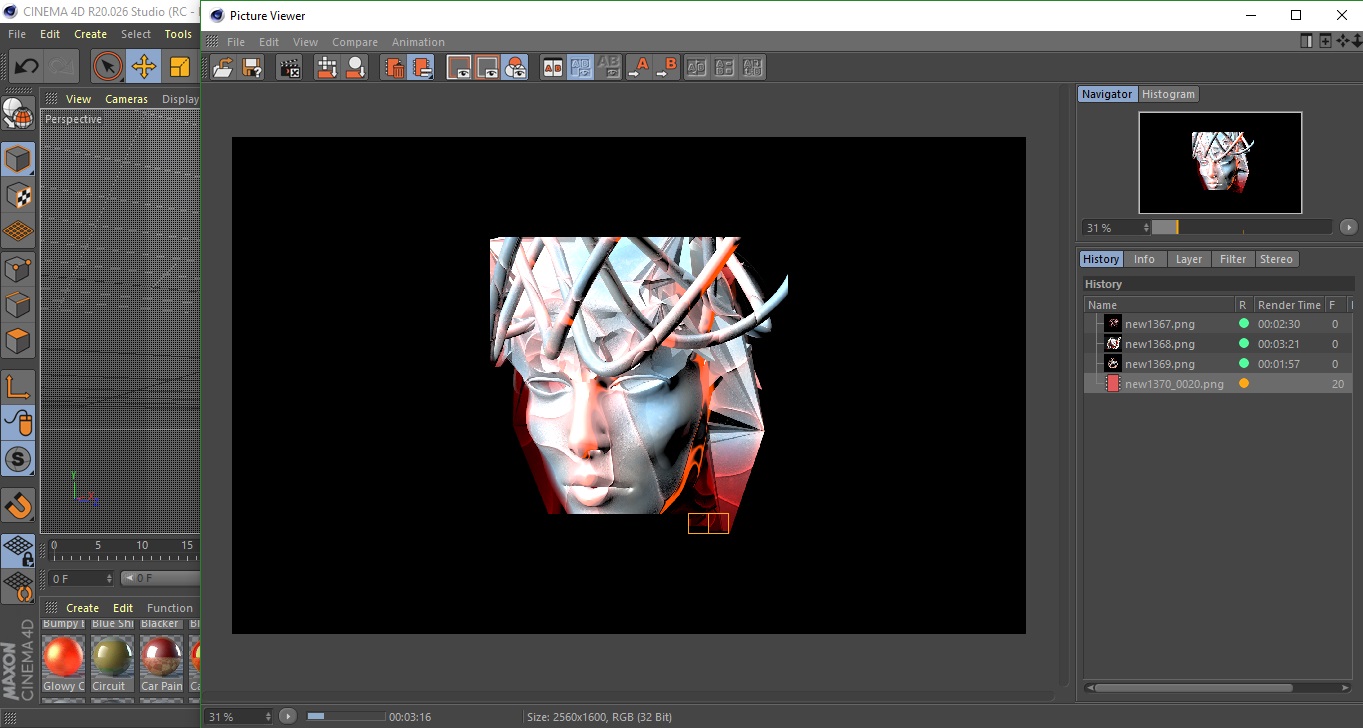This screenshot has width=1363, height=728.
Task: Select the Live Selection cursor tool
Action: (107, 67)
